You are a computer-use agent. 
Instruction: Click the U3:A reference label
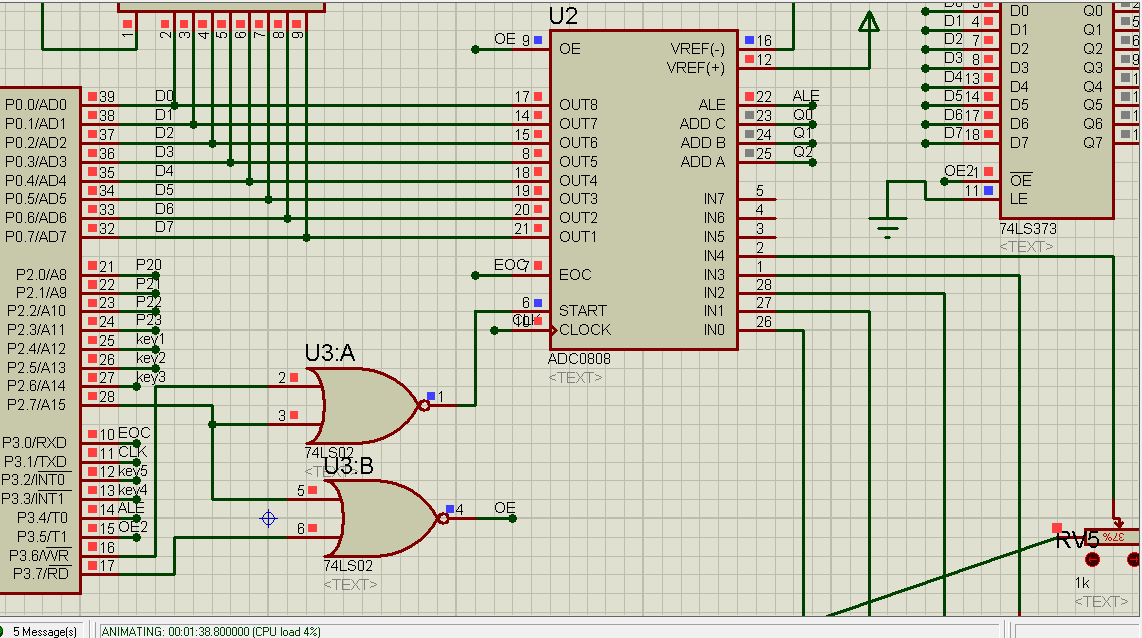[330, 353]
